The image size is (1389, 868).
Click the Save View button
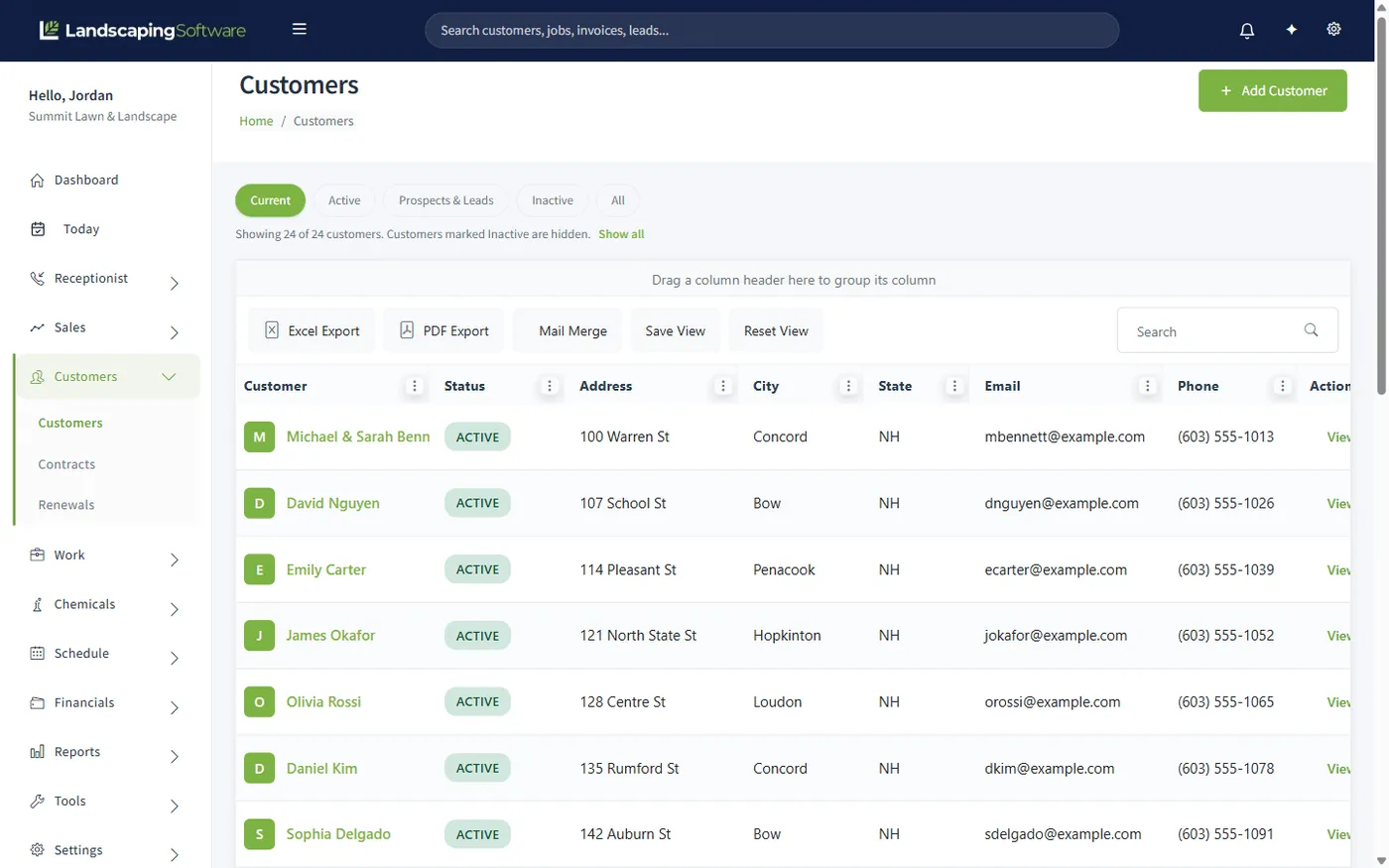coord(676,330)
